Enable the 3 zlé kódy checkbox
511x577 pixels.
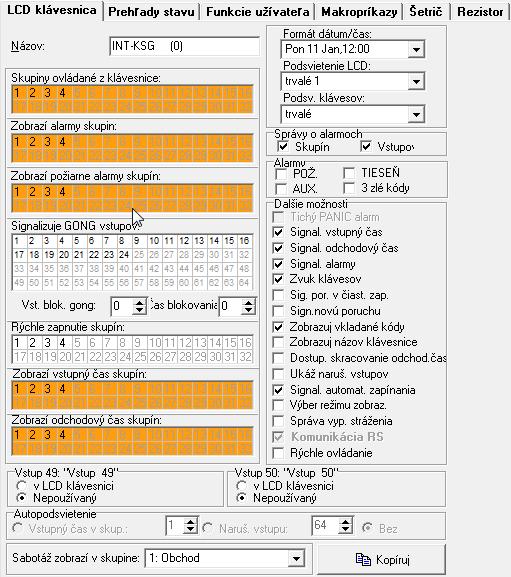coord(349,188)
